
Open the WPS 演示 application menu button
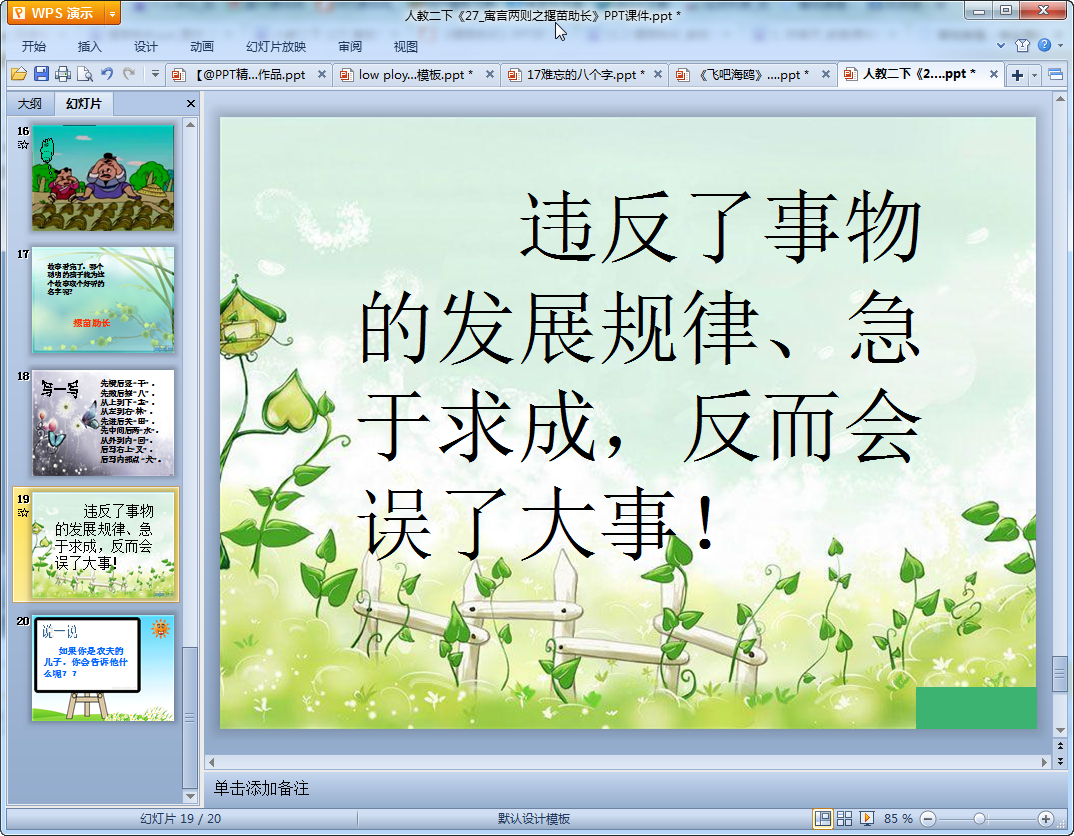pyautogui.click(x=56, y=13)
